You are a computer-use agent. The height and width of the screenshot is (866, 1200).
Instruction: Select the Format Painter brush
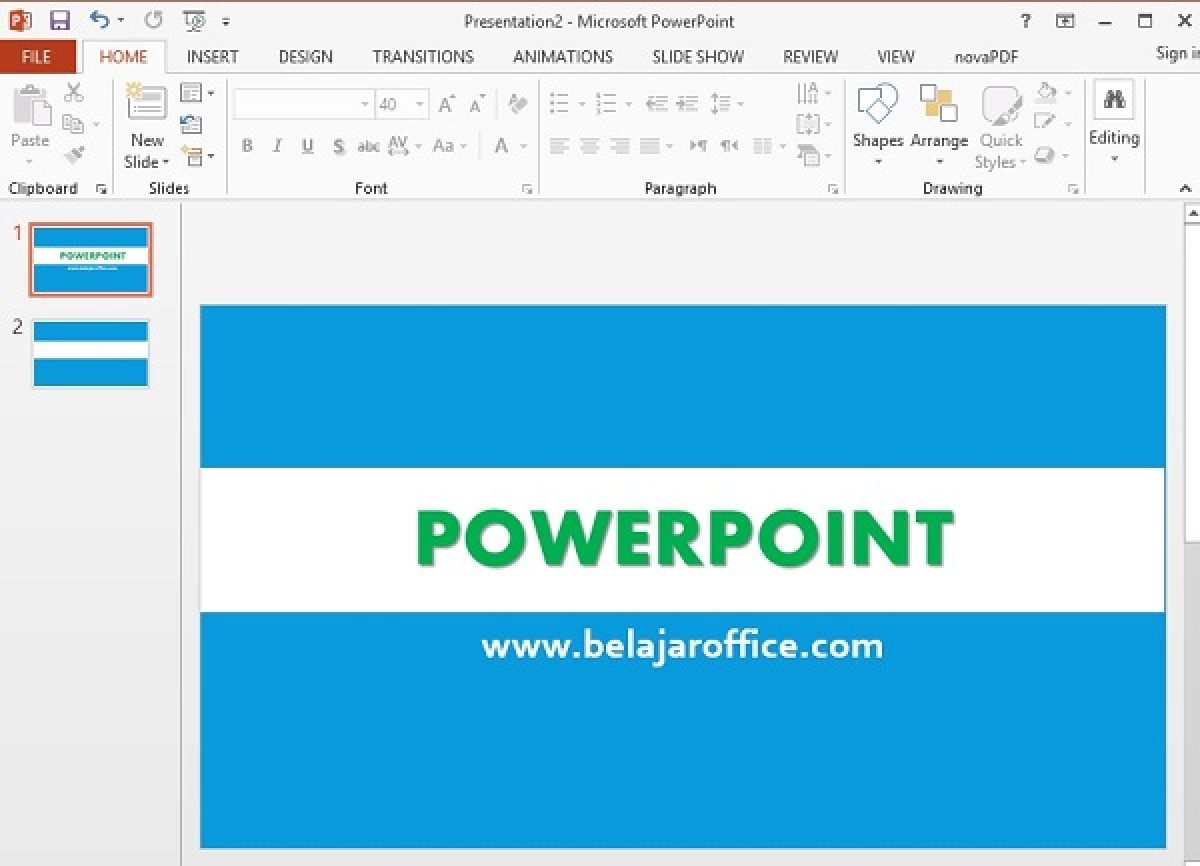[x=74, y=155]
